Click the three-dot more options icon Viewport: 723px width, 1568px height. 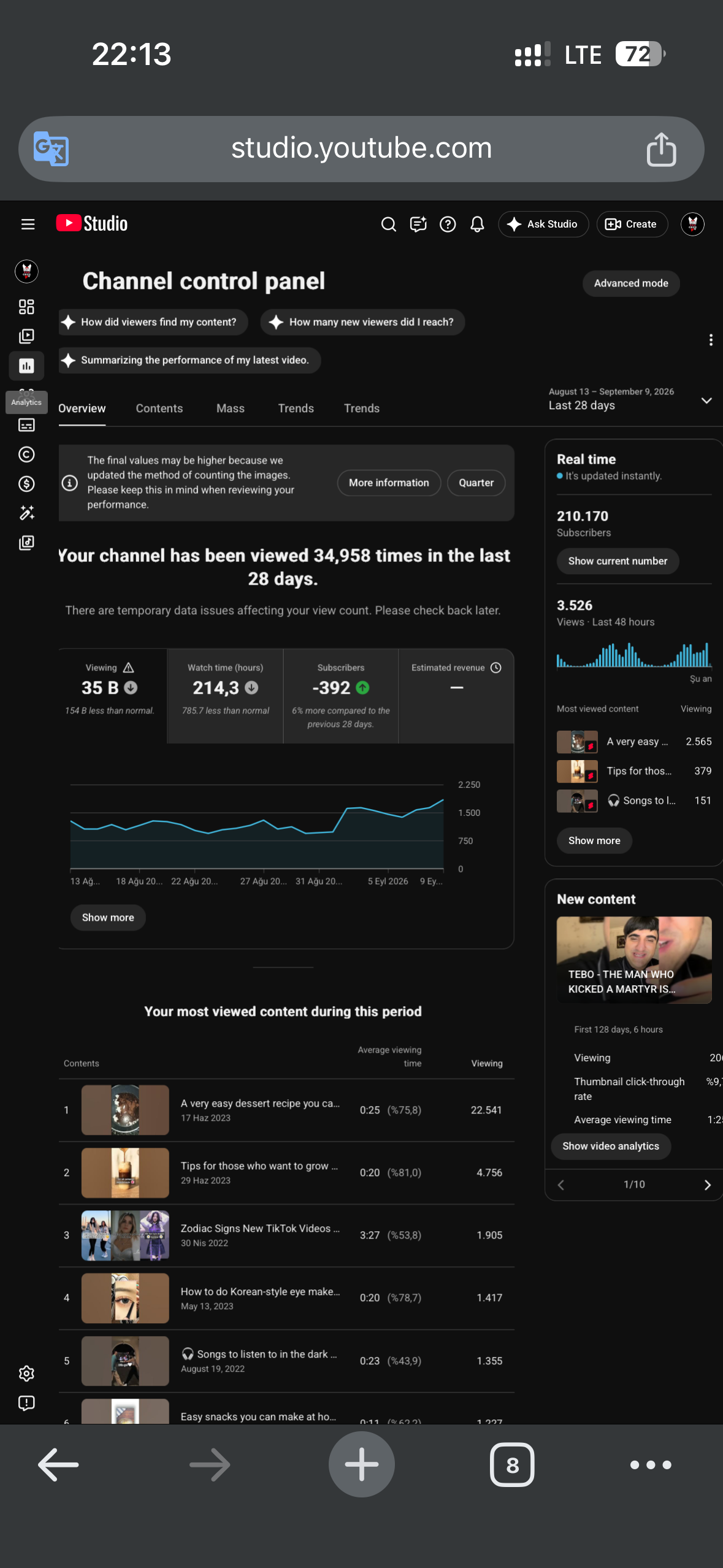click(x=711, y=340)
